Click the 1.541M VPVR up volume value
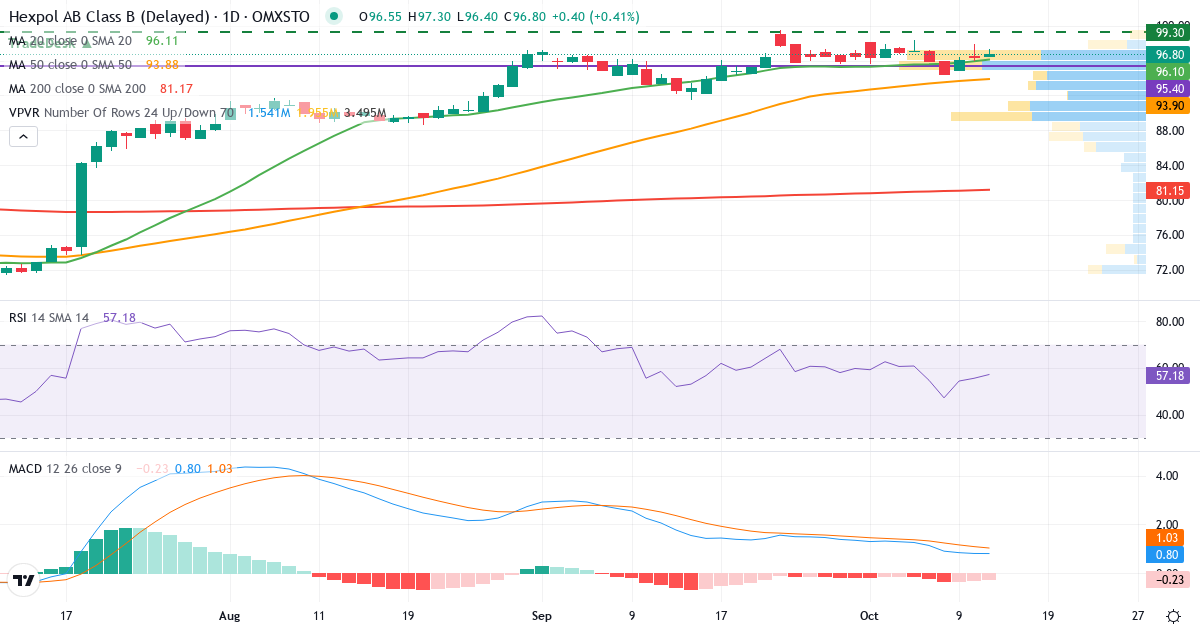The image size is (1200, 630). click(x=269, y=113)
